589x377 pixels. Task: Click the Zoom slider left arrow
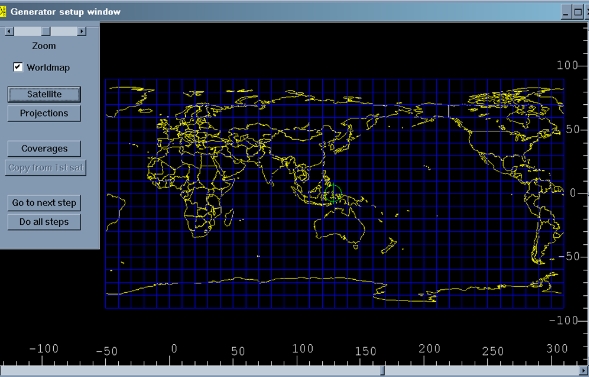coord(9,31)
